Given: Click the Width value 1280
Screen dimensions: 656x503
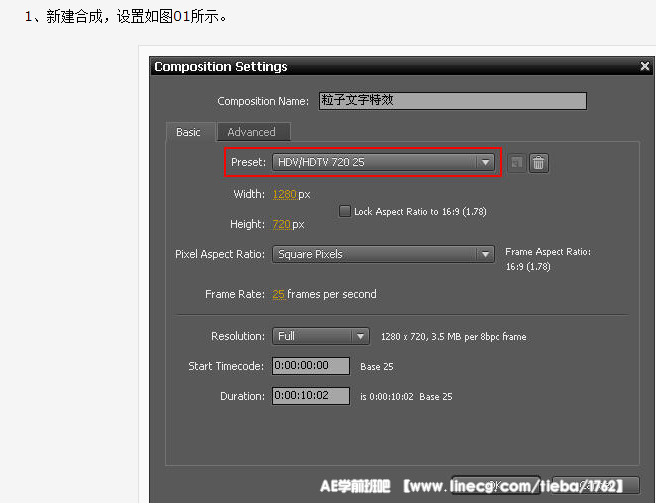Looking at the screenshot, I should (284, 195).
